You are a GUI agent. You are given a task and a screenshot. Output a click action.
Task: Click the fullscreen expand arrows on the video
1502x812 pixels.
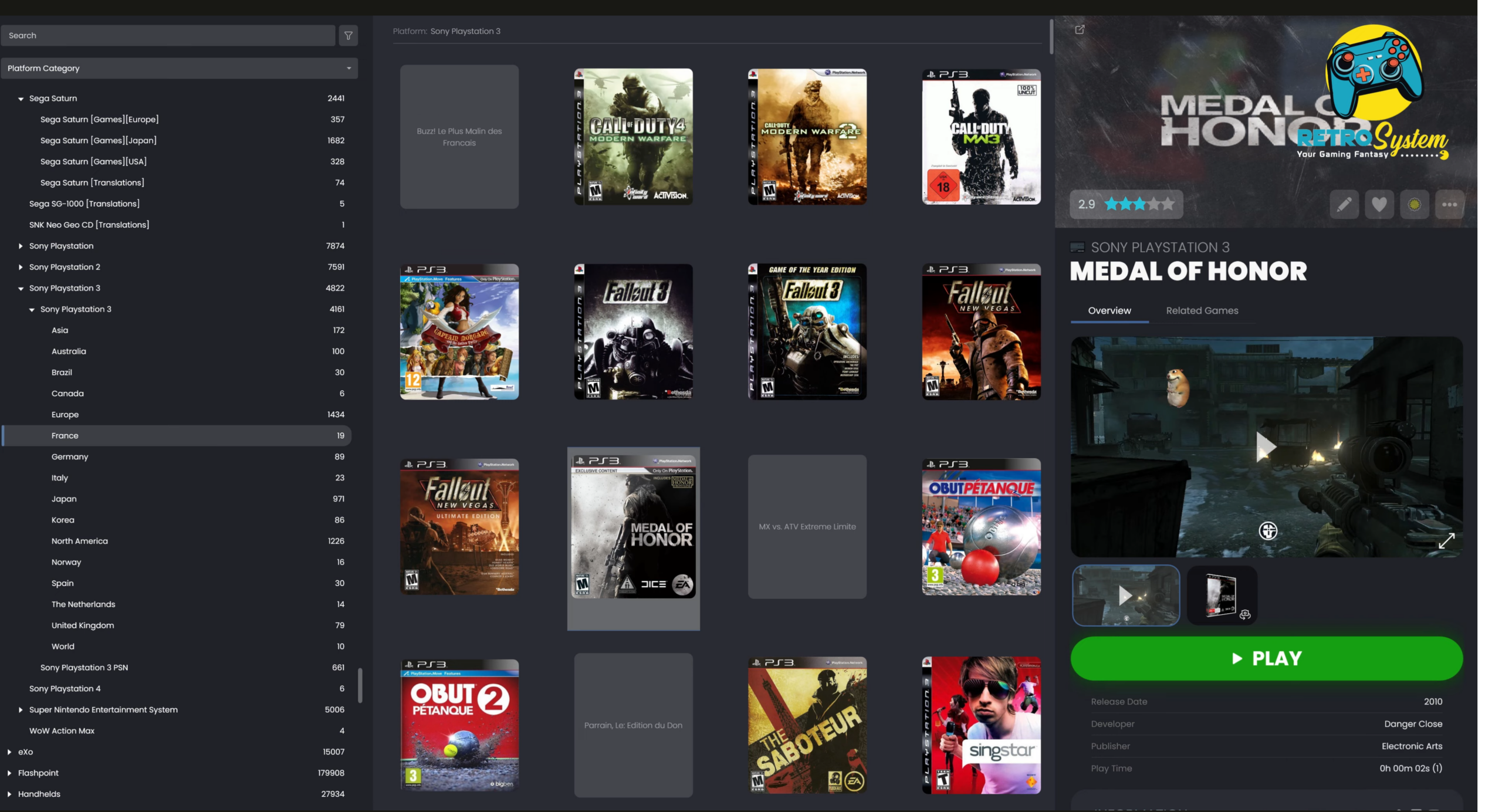[1446, 540]
